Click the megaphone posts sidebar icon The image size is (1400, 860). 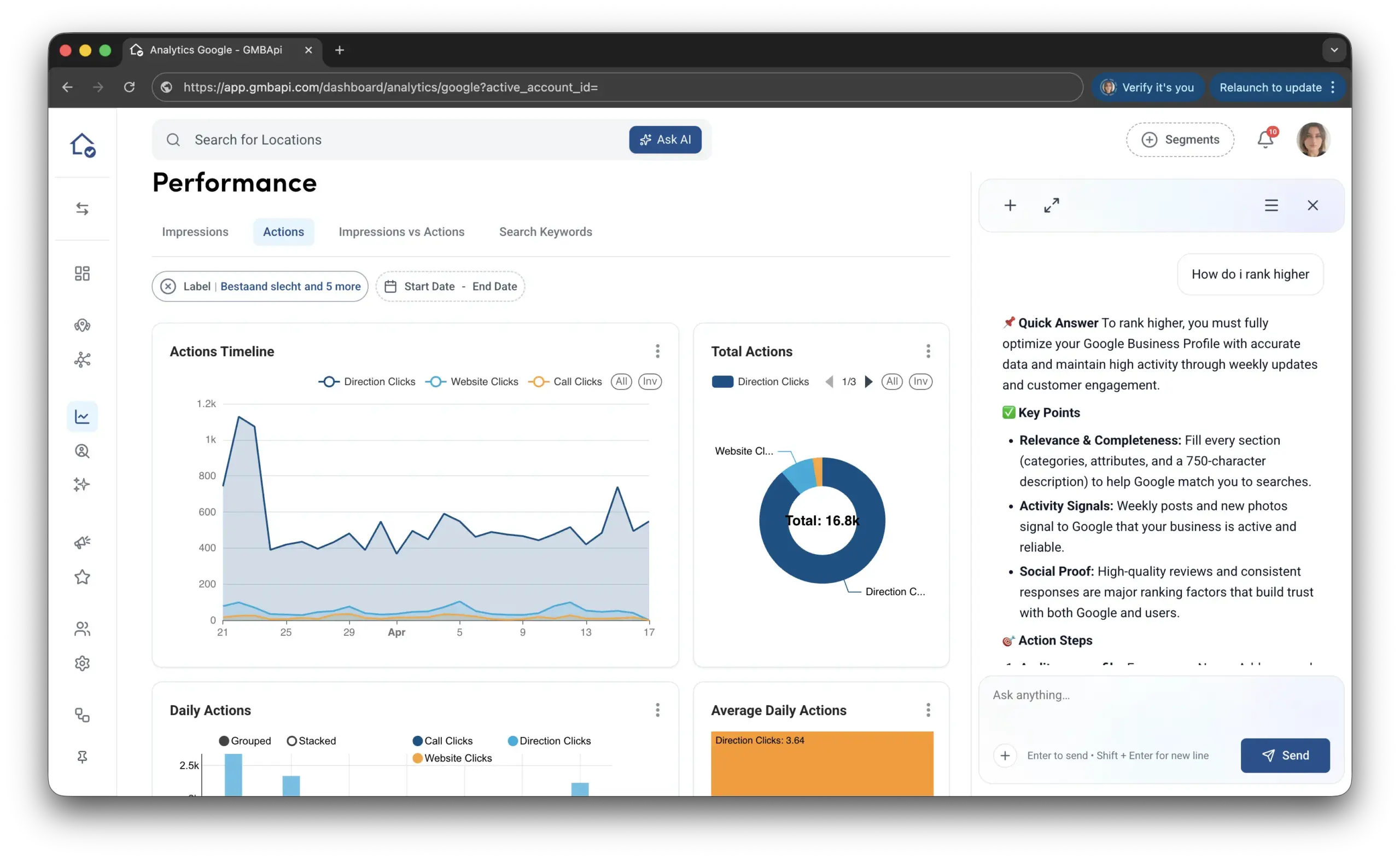(x=83, y=542)
